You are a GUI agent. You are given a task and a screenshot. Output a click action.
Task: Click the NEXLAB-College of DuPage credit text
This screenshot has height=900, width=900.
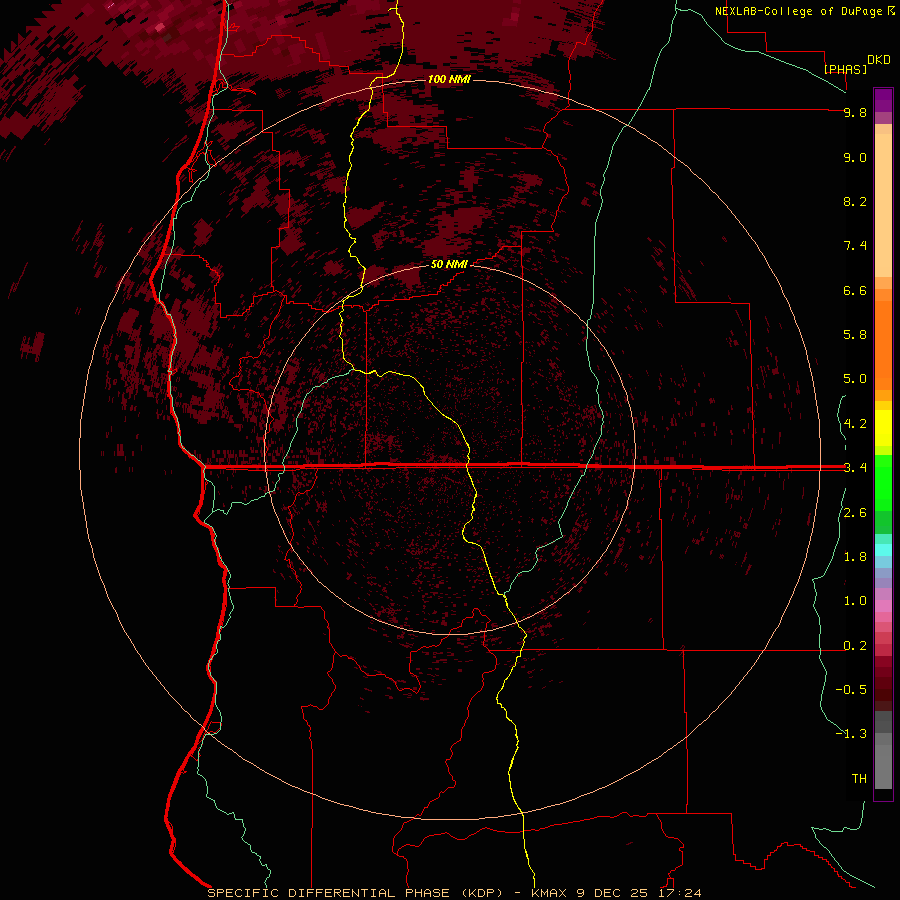pyautogui.click(x=799, y=11)
